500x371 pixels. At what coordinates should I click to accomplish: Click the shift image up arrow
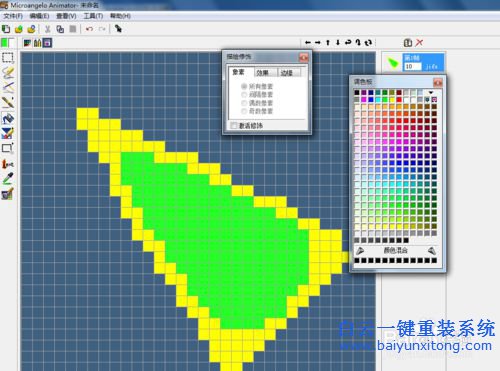pos(328,43)
